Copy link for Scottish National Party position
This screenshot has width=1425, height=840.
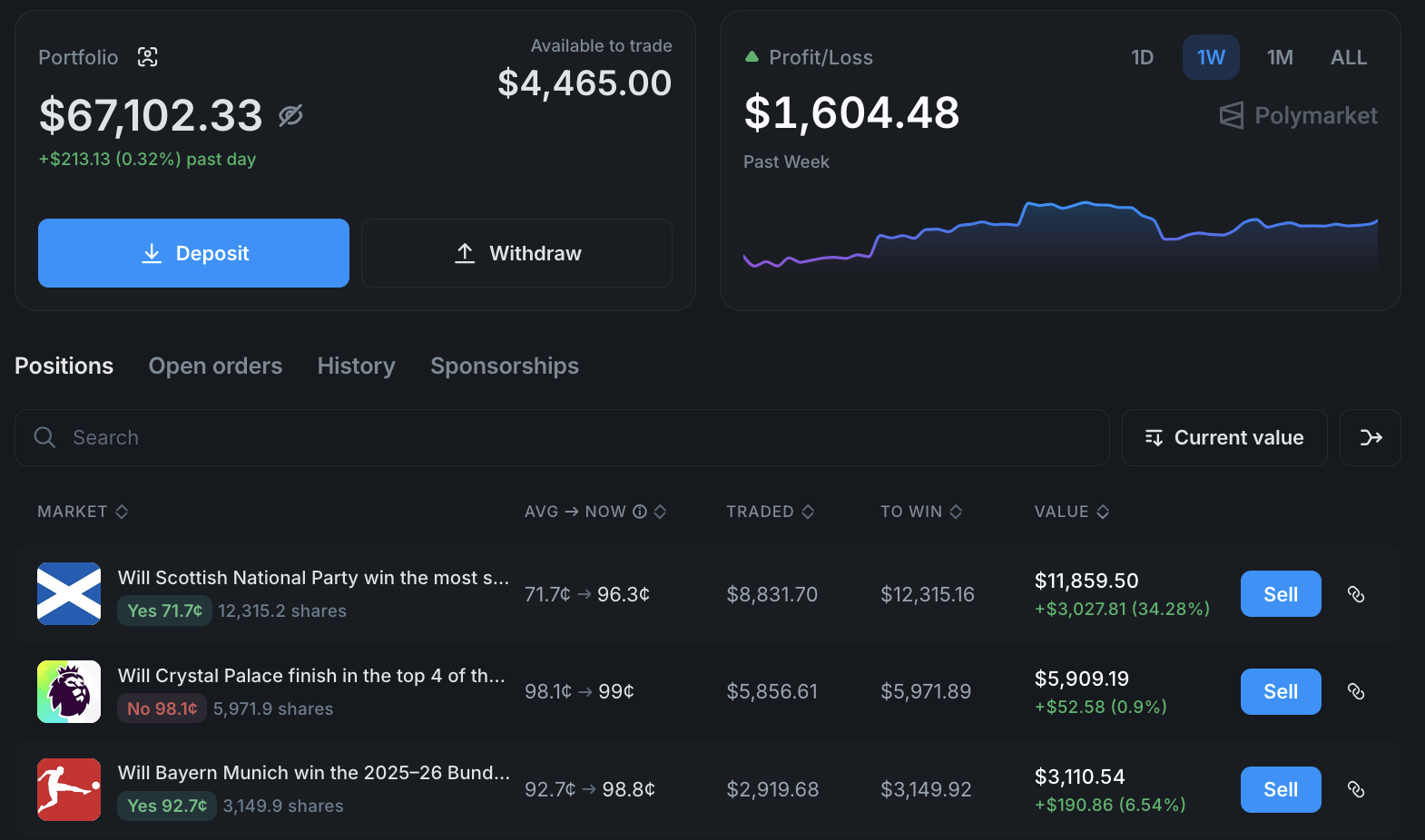coord(1356,594)
